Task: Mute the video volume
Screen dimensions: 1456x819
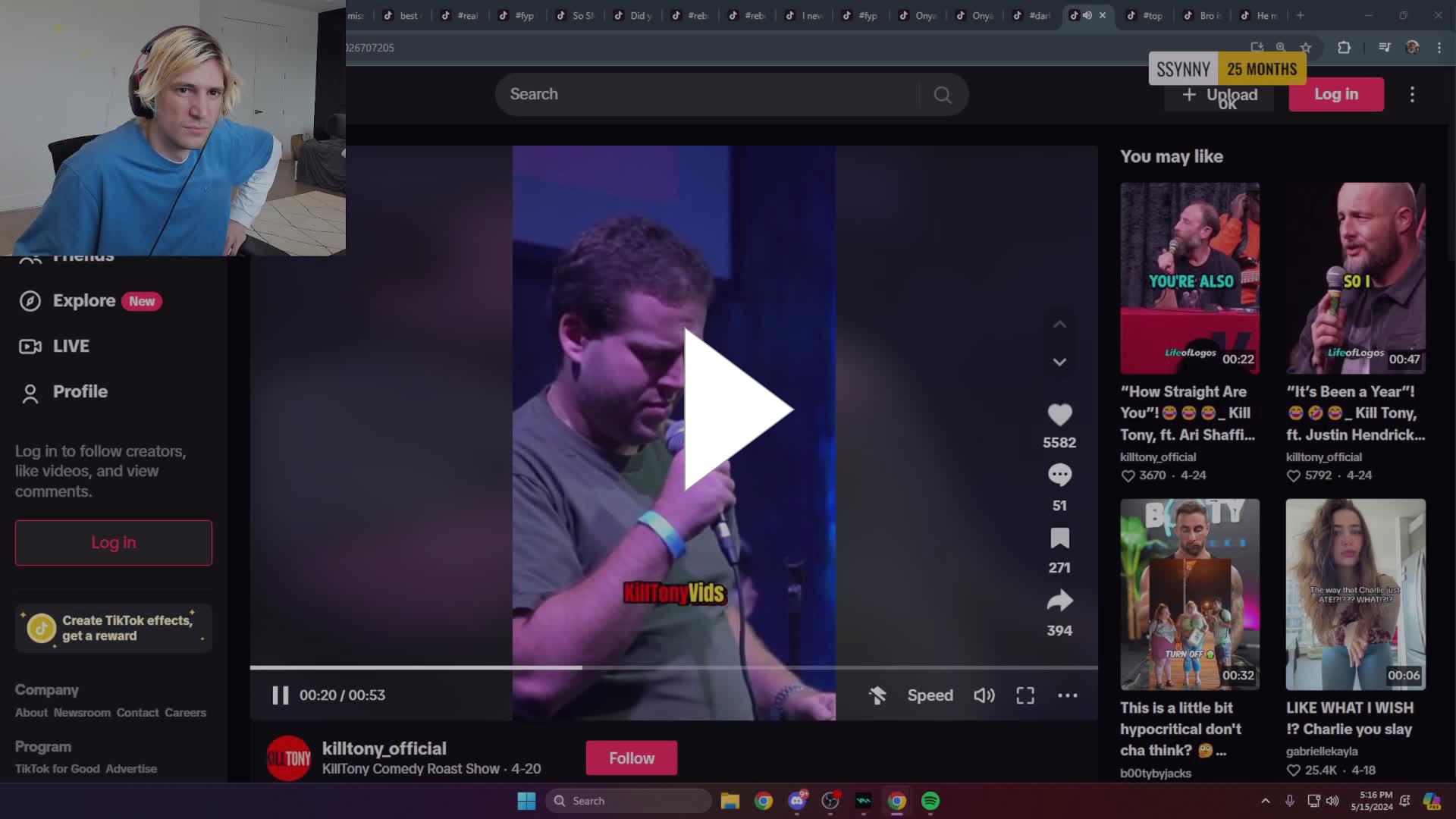Action: tap(984, 695)
